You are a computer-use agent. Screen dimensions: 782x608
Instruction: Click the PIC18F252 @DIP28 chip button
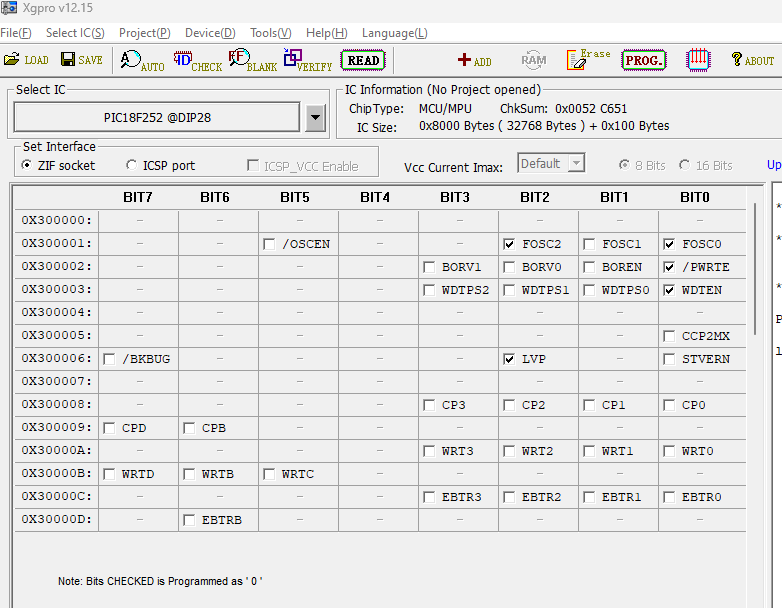pos(157,117)
